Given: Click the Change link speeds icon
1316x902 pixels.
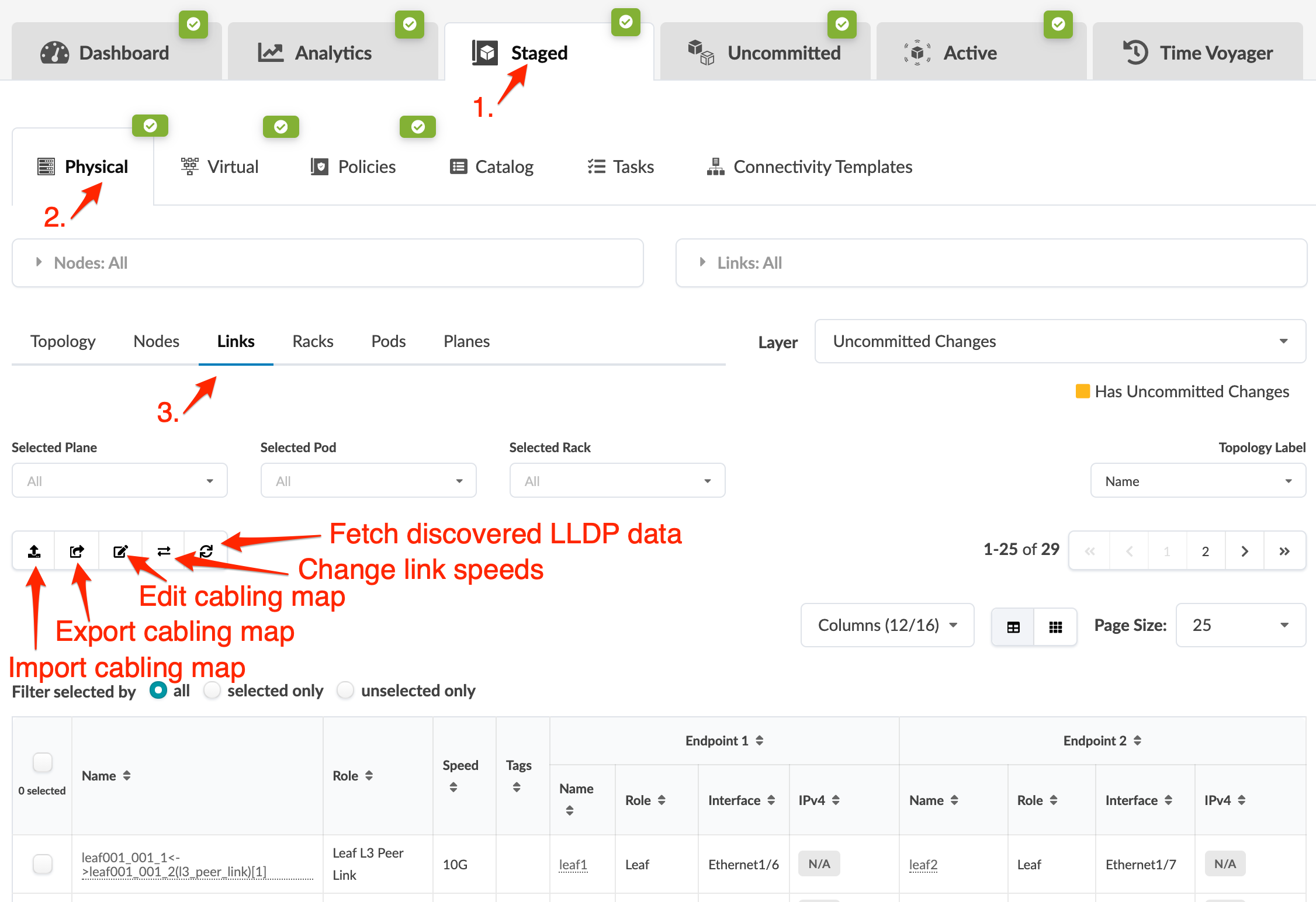Looking at the screenshot, I should (x=164, y=551).
